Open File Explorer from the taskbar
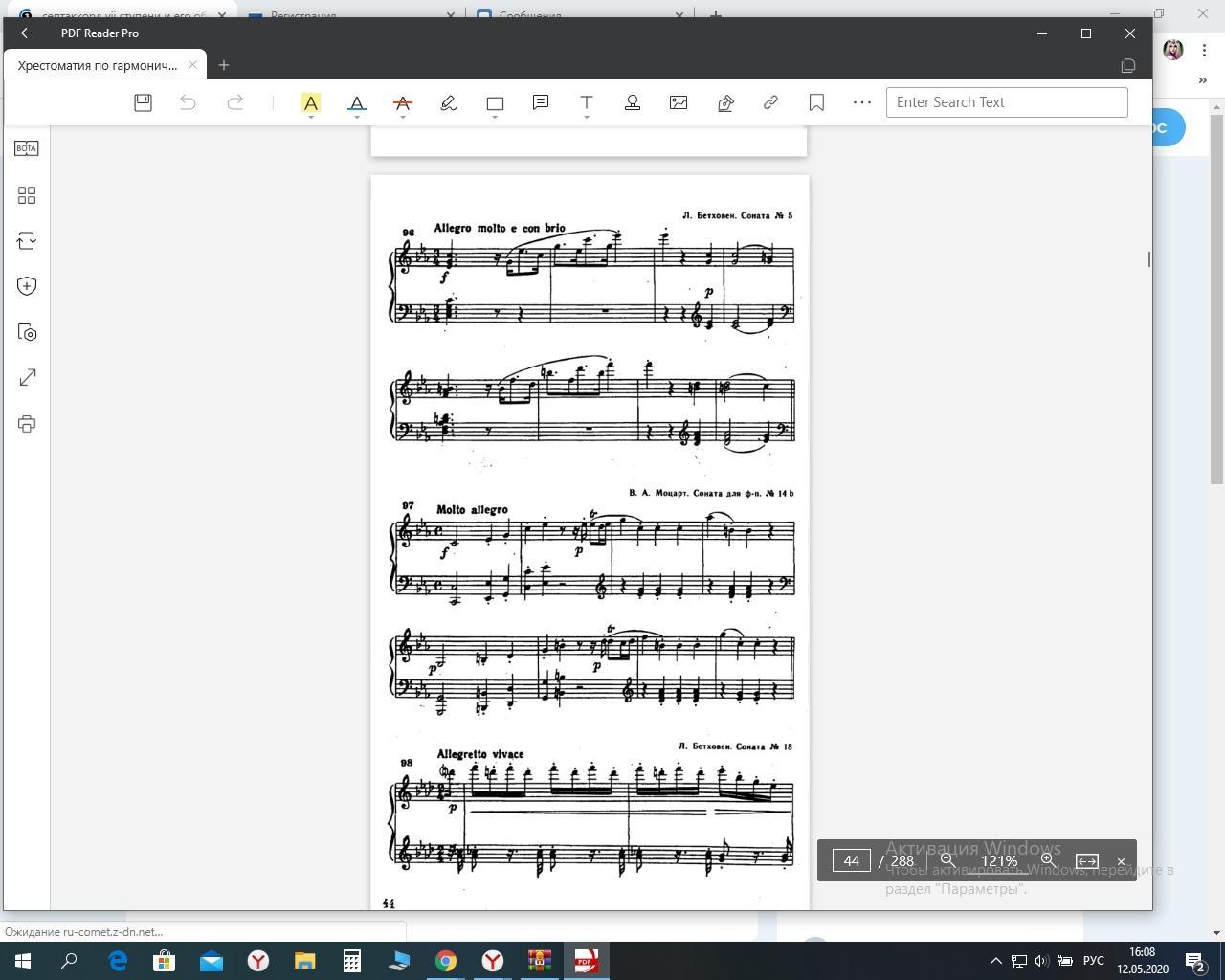The height and width of the screenshot is (980, 1225). tap(305, 961)
